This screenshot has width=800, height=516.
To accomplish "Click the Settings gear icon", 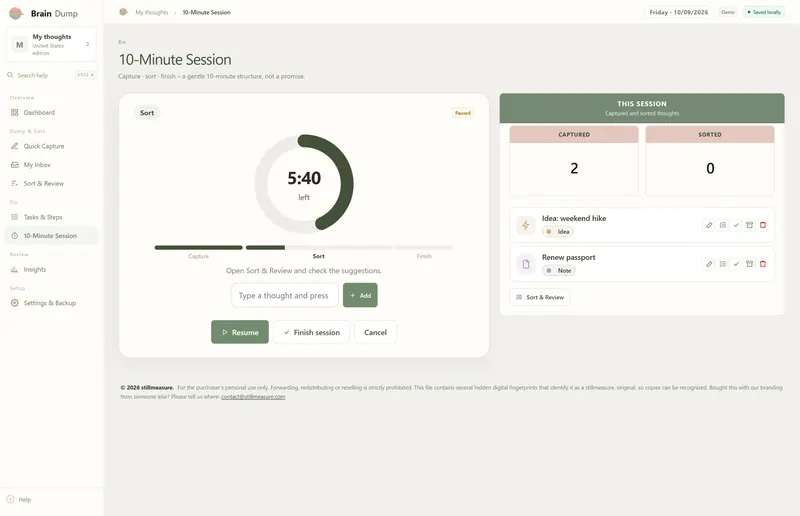I will click(x=14, y=303).
